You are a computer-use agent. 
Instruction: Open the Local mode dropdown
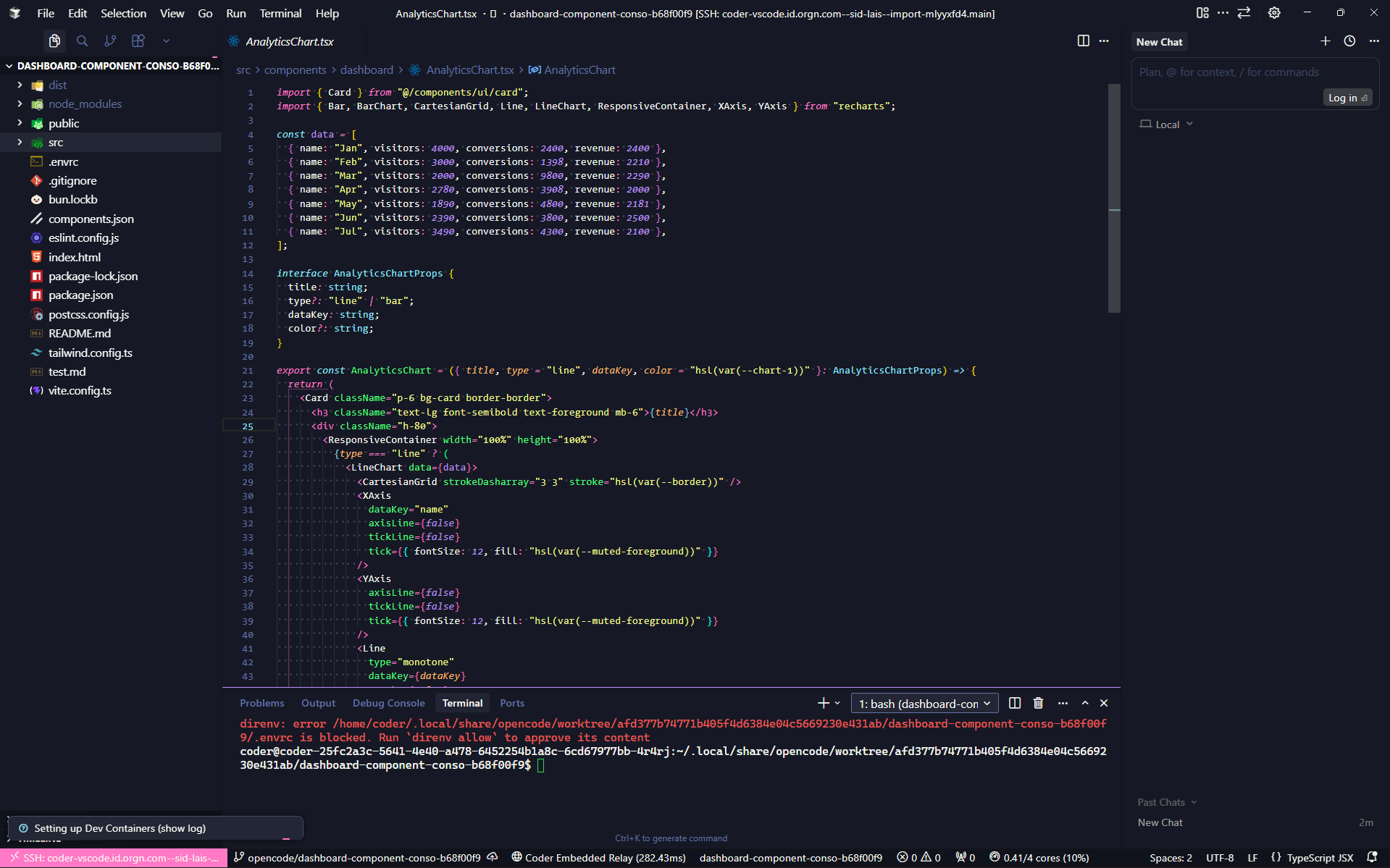tap(1166, 125)
